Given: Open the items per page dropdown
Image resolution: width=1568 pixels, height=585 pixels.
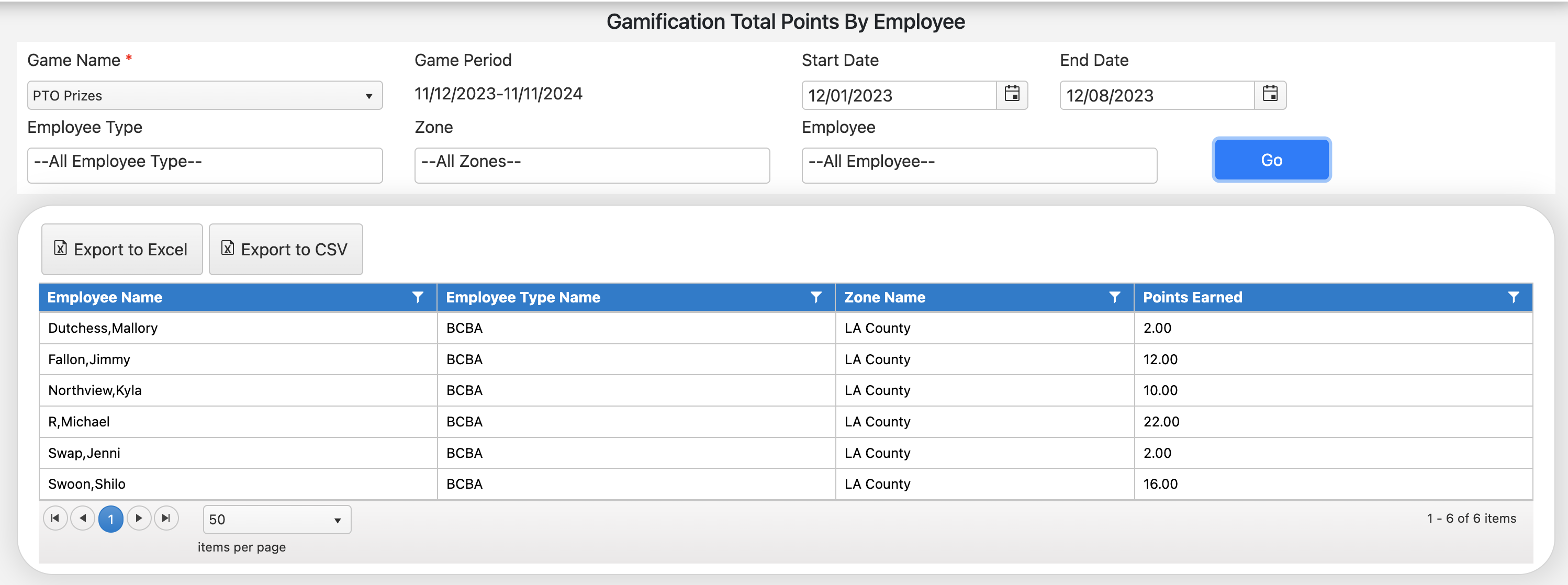Looking at the screenshot, I should [276, 519].
